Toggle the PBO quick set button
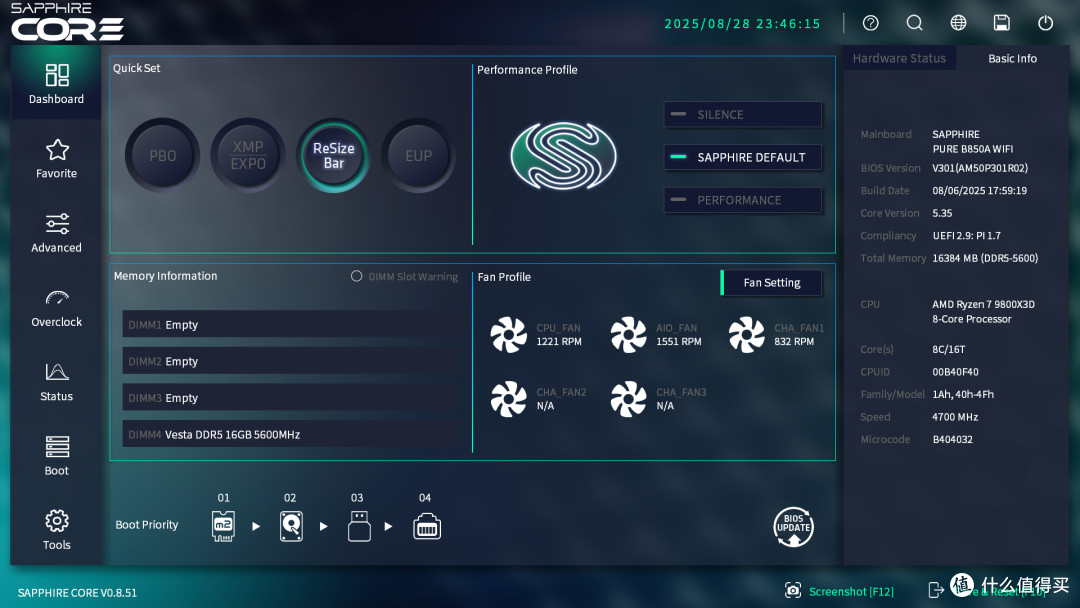Screen dimensions: 1080x608 [163, 156]
